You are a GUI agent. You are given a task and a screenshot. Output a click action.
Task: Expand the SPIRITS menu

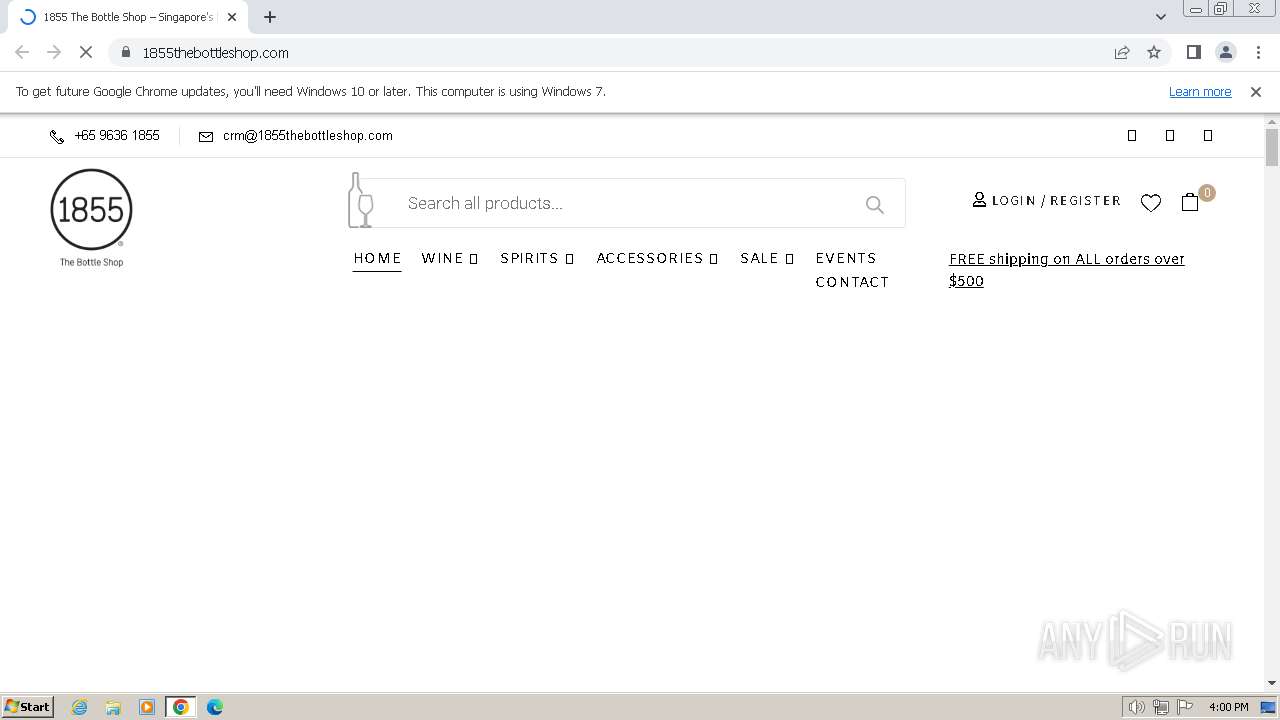click(x=537, y=258)
